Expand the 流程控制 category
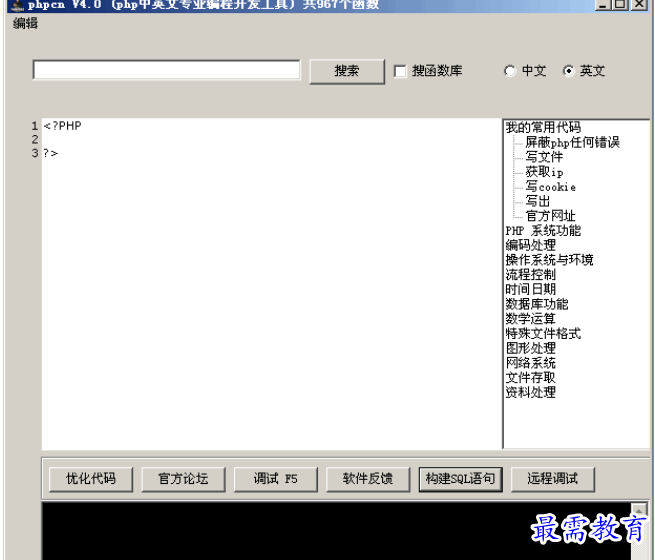The height and width of the screenshot is (560, 655). [531, 274]
